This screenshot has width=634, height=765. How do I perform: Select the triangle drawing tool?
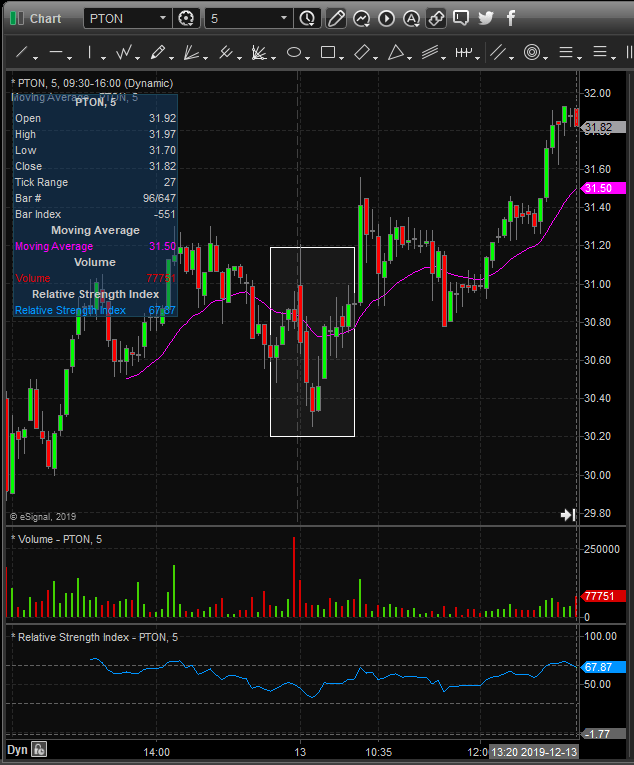(396, 52)
